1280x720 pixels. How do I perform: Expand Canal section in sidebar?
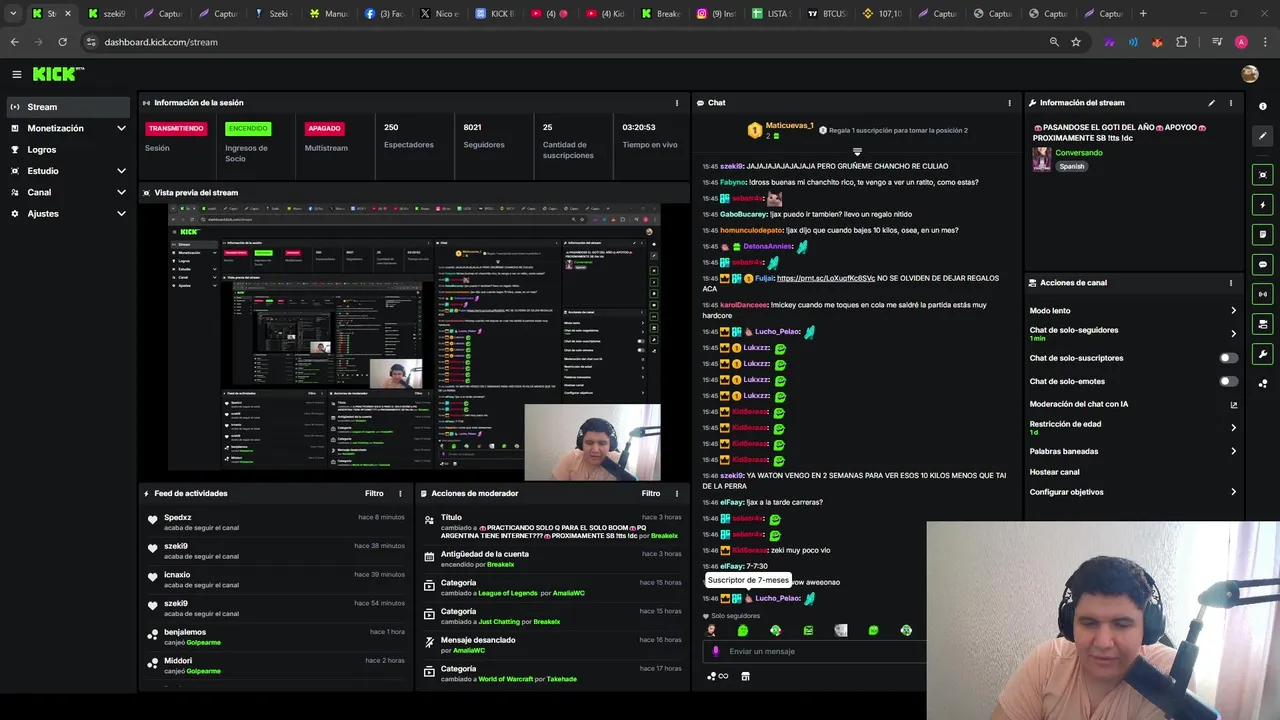(121, 192)
